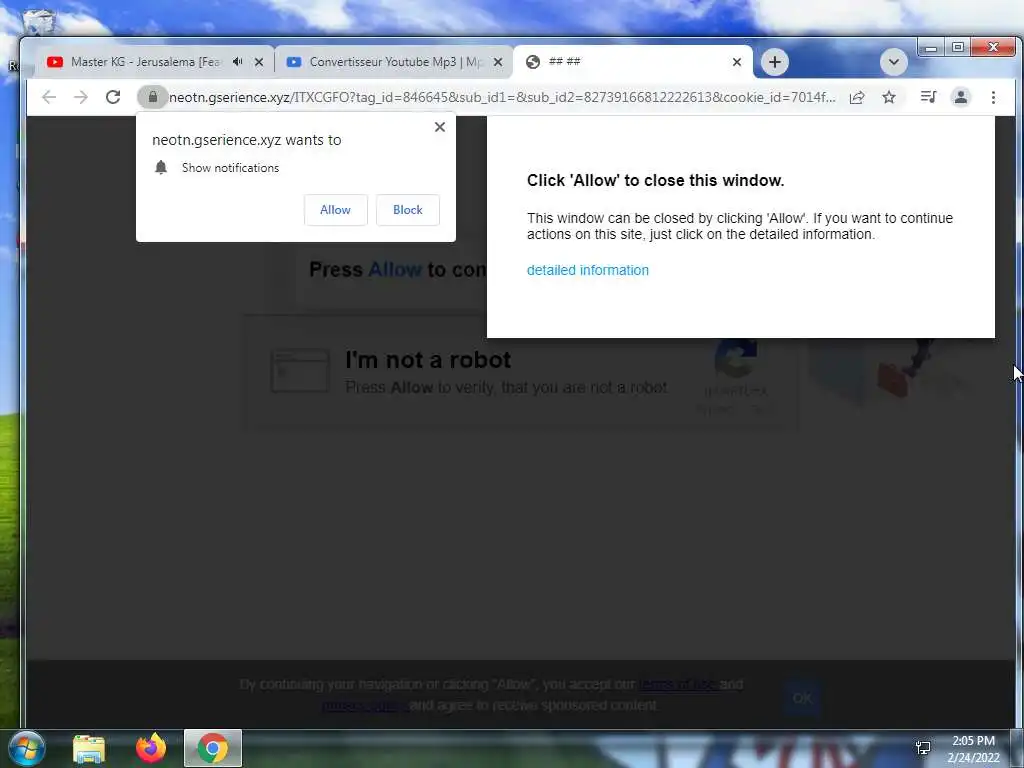Open the 'detailed information' link
This screenshot has width=1024, height=768.
pos(588,270)
